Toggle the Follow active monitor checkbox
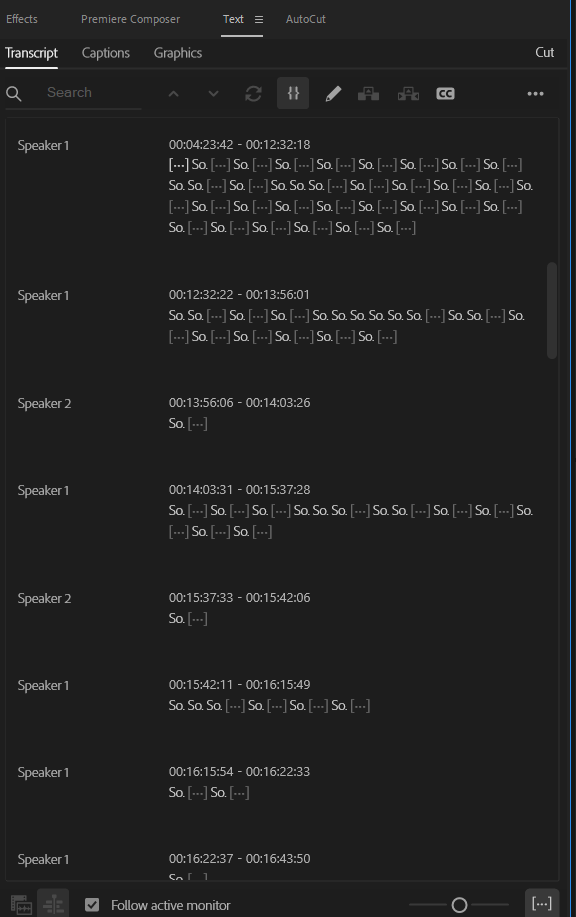576x917 pixels. [x=92, y=904]
